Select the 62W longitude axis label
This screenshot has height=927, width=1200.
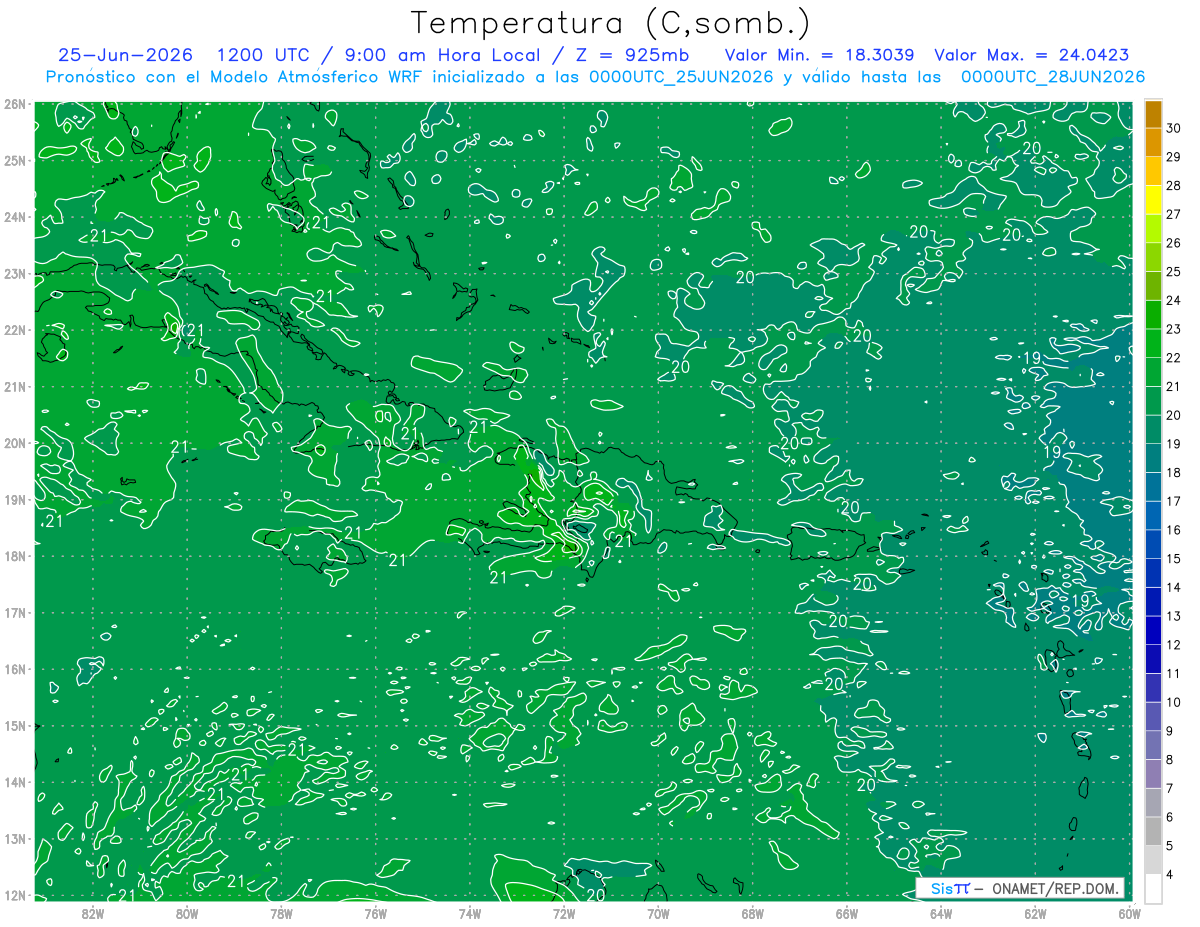[x=1035, y=913]
